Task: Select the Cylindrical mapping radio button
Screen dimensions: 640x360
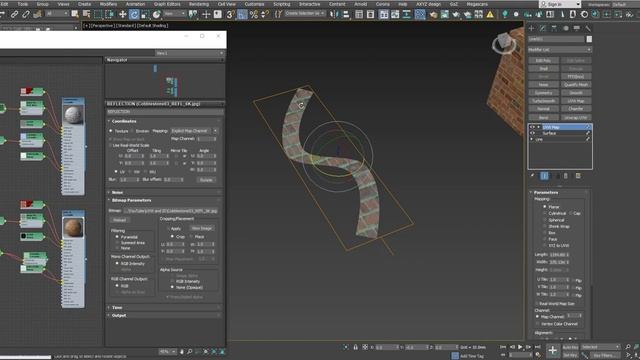Action: 544,213
